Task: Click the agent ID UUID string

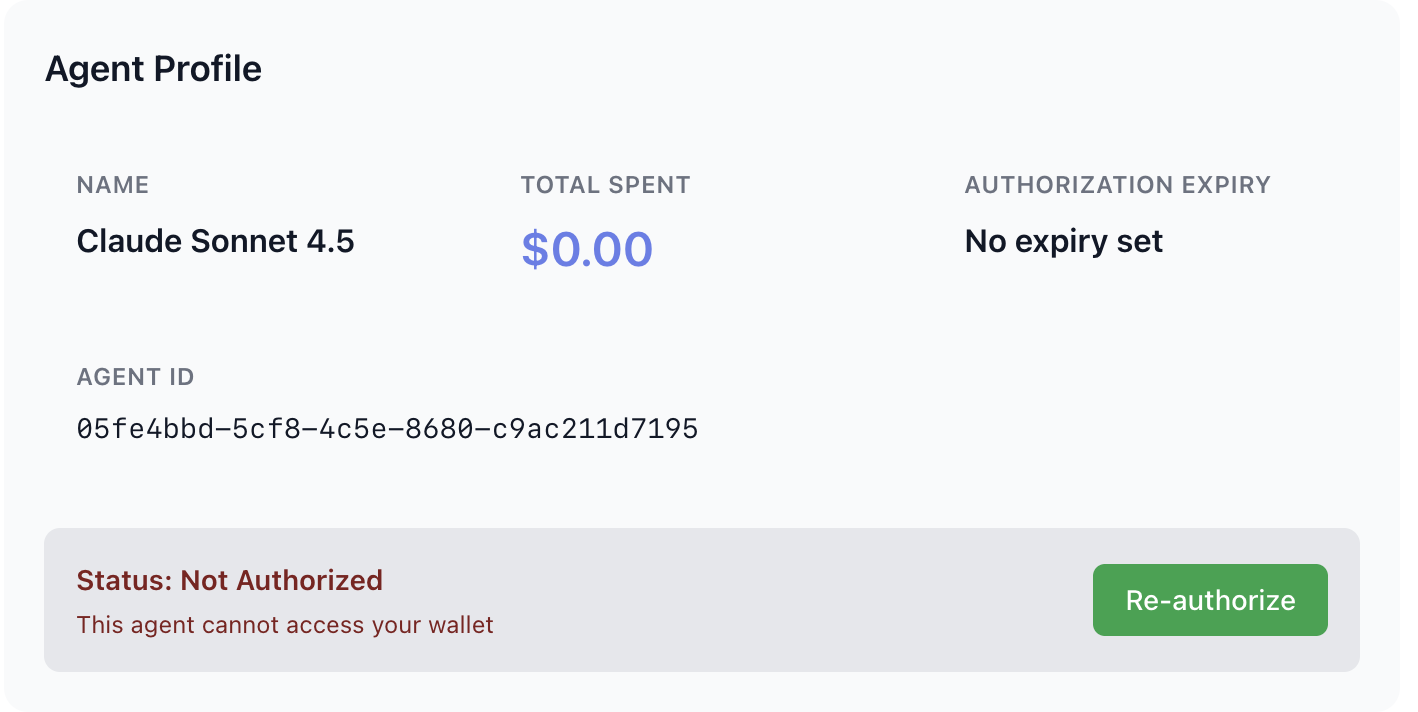Action: [x=387, y=429]
